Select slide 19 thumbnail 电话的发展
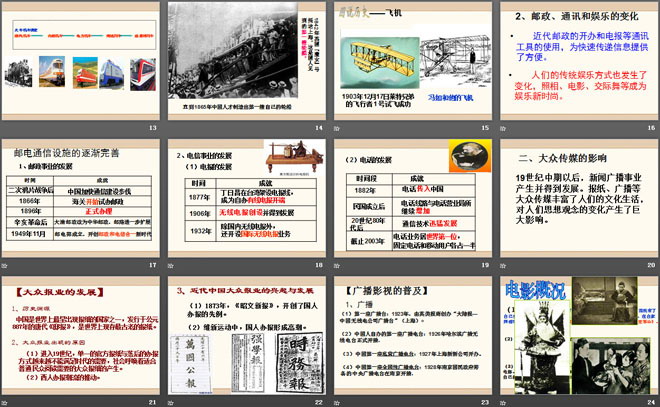Viewport: 660px width, 407px height. click(x=413, y=198)
